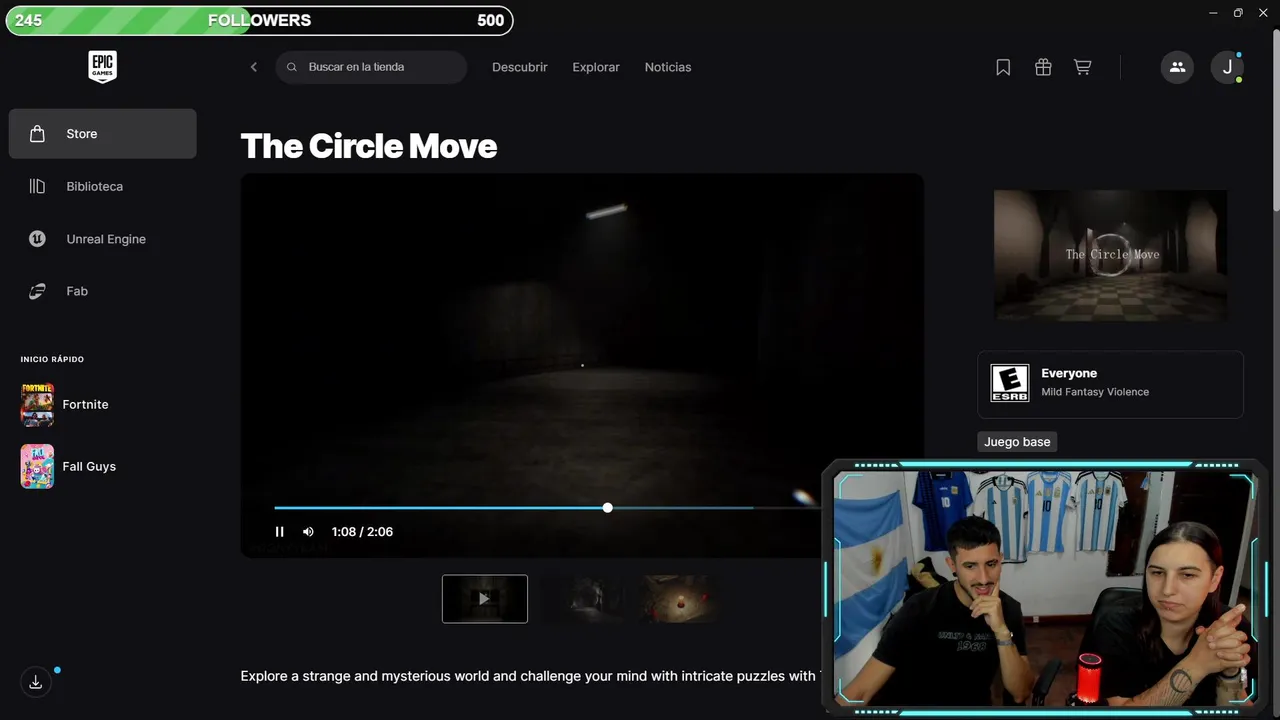Switch to the Noticias tab

pos(668,67)
